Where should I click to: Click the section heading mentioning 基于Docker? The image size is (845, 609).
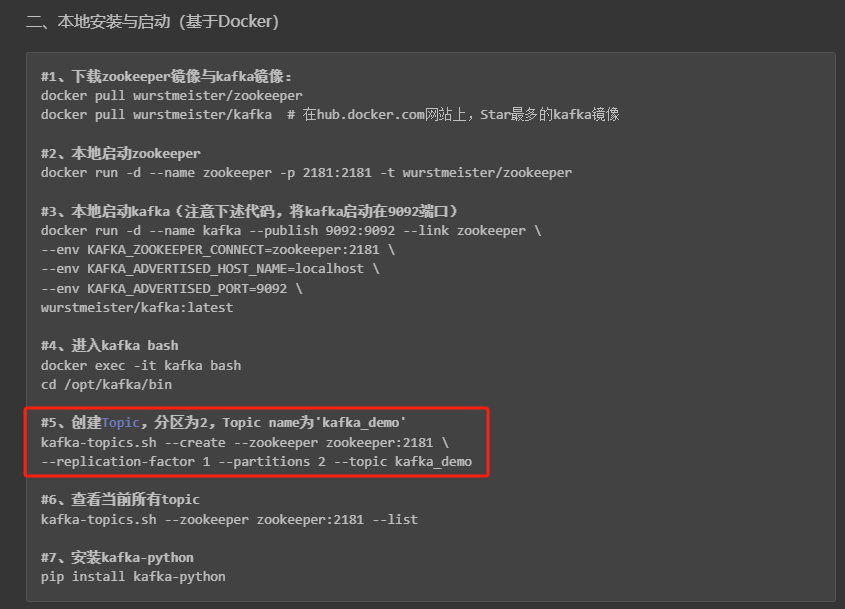pyautogui.click(x=152, y=21)
